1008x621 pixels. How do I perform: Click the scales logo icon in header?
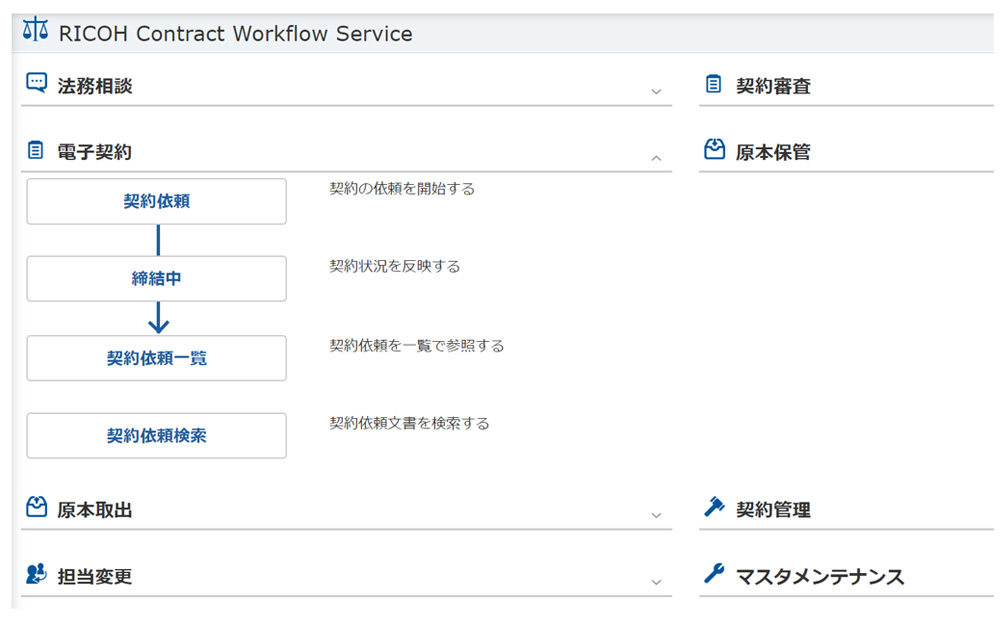pos(35,30)
